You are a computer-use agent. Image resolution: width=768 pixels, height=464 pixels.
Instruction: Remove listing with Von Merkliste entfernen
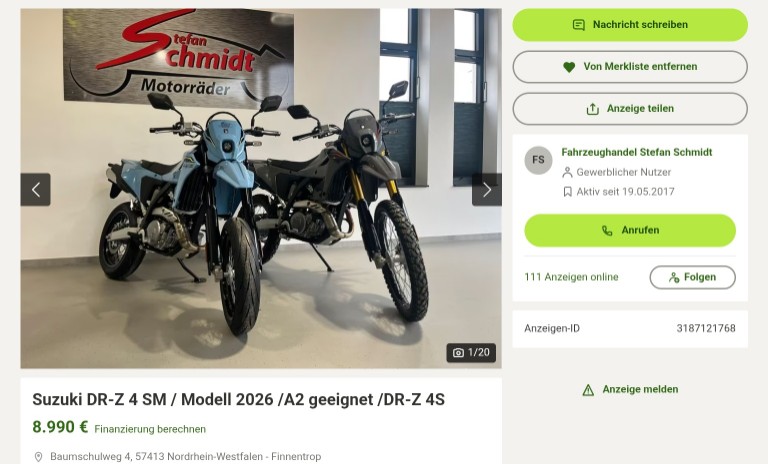[630, 67]
